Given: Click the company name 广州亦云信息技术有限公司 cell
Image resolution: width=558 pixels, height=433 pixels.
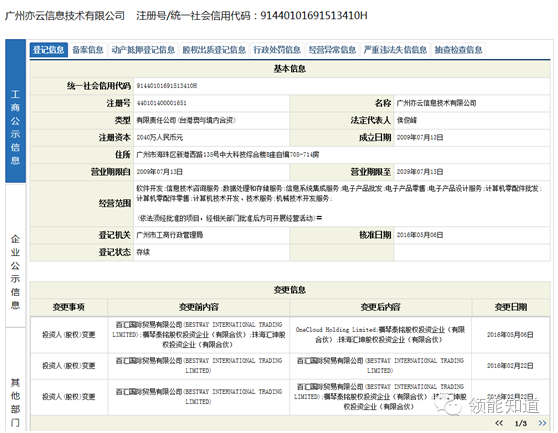Looking at the screenshot, I should click(436, 103).
